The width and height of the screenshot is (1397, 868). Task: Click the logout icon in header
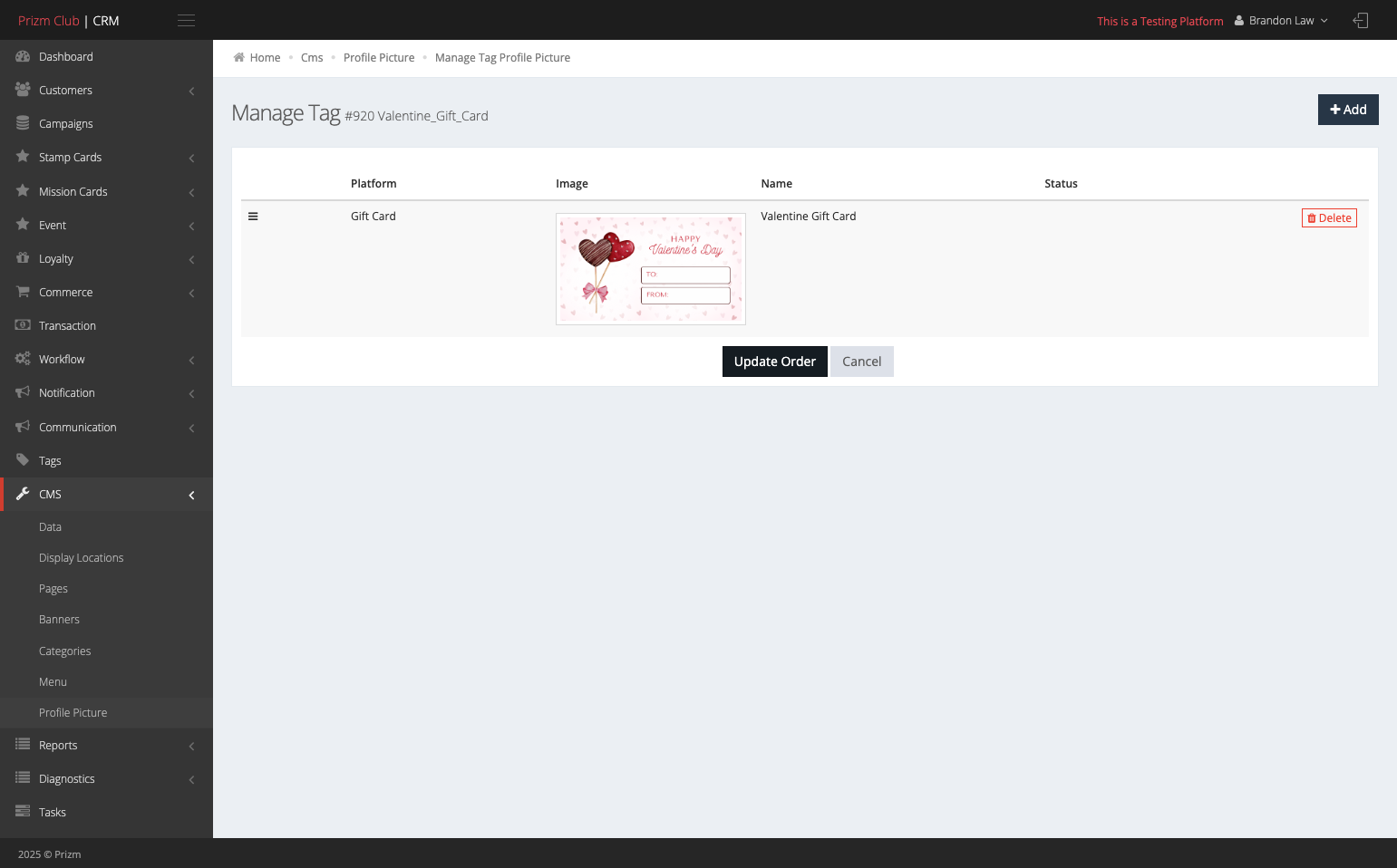point(1361,20)
